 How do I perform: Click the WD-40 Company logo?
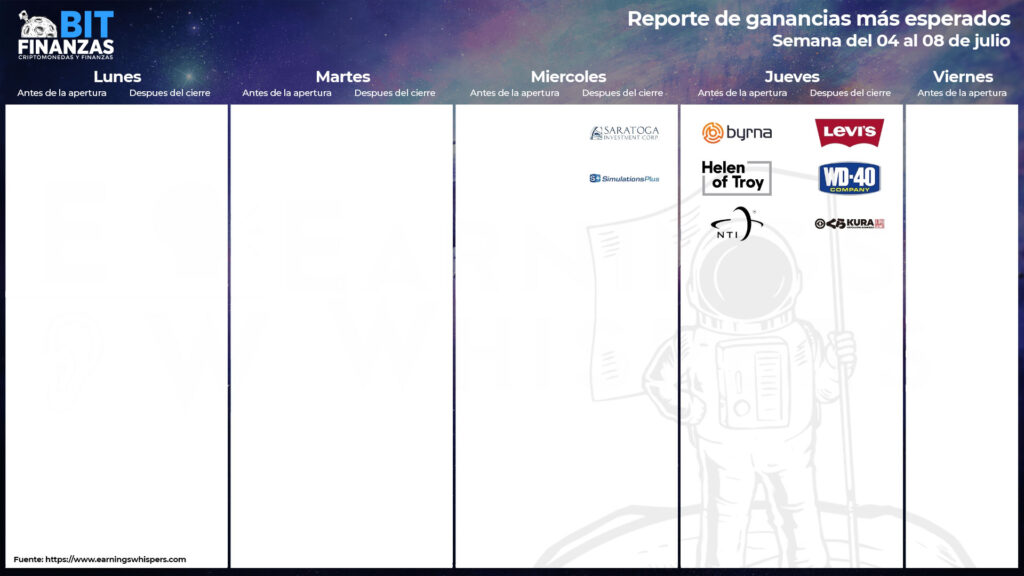point(849,178)
